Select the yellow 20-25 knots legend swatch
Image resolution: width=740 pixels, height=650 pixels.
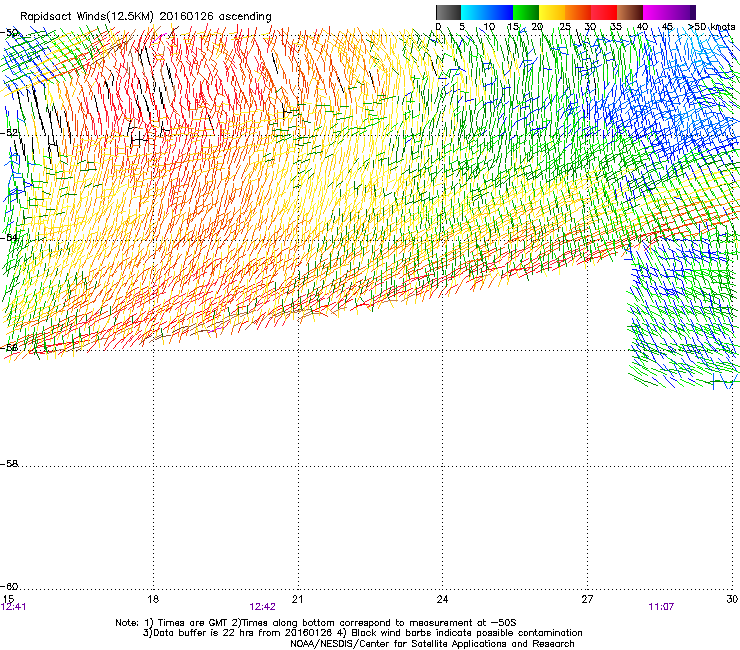552,12
